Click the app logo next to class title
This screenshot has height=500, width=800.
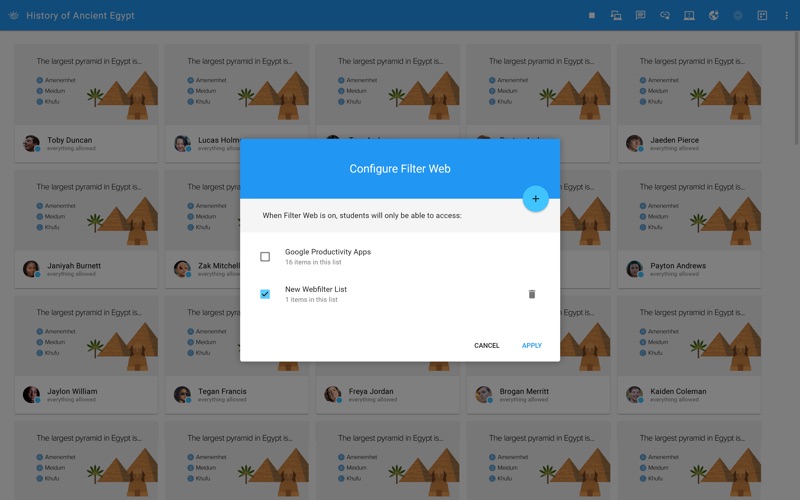14,15
